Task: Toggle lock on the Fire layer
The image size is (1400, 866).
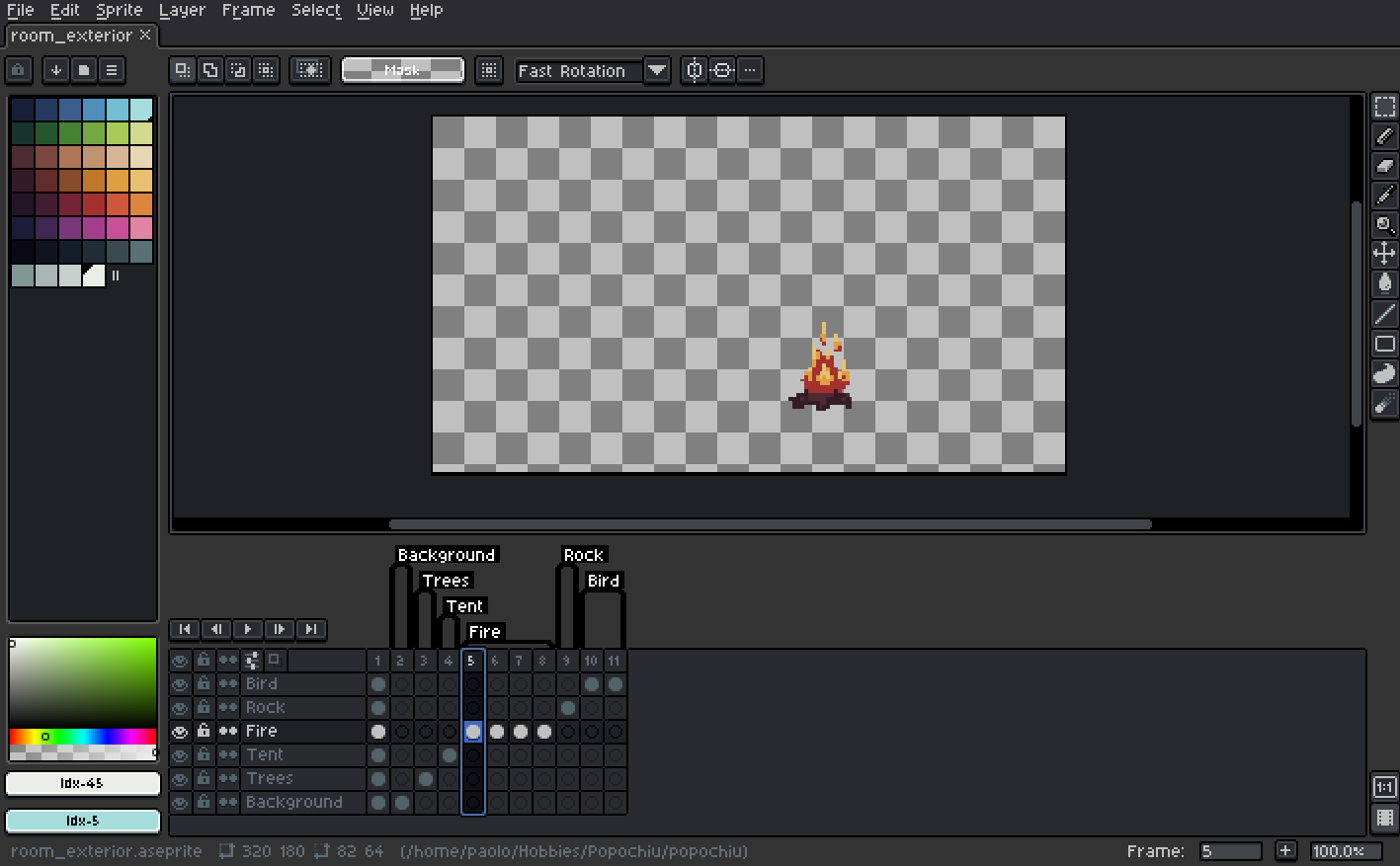Action: 204,732
